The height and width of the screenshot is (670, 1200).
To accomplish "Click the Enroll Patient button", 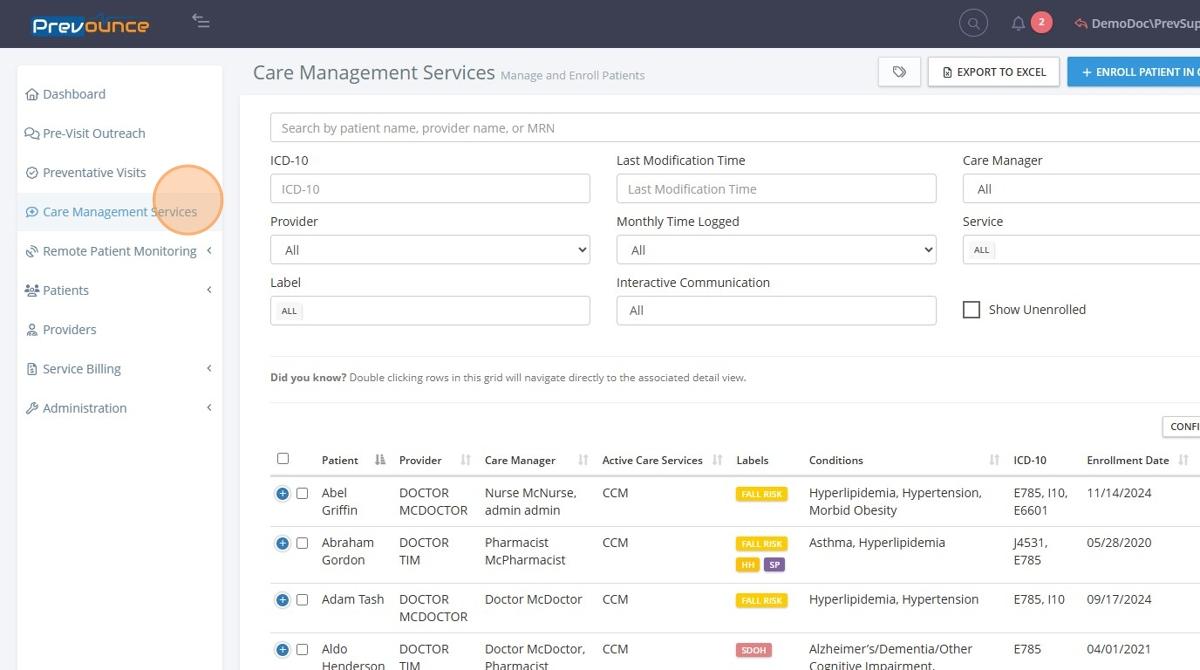I will pos(1134,72).
